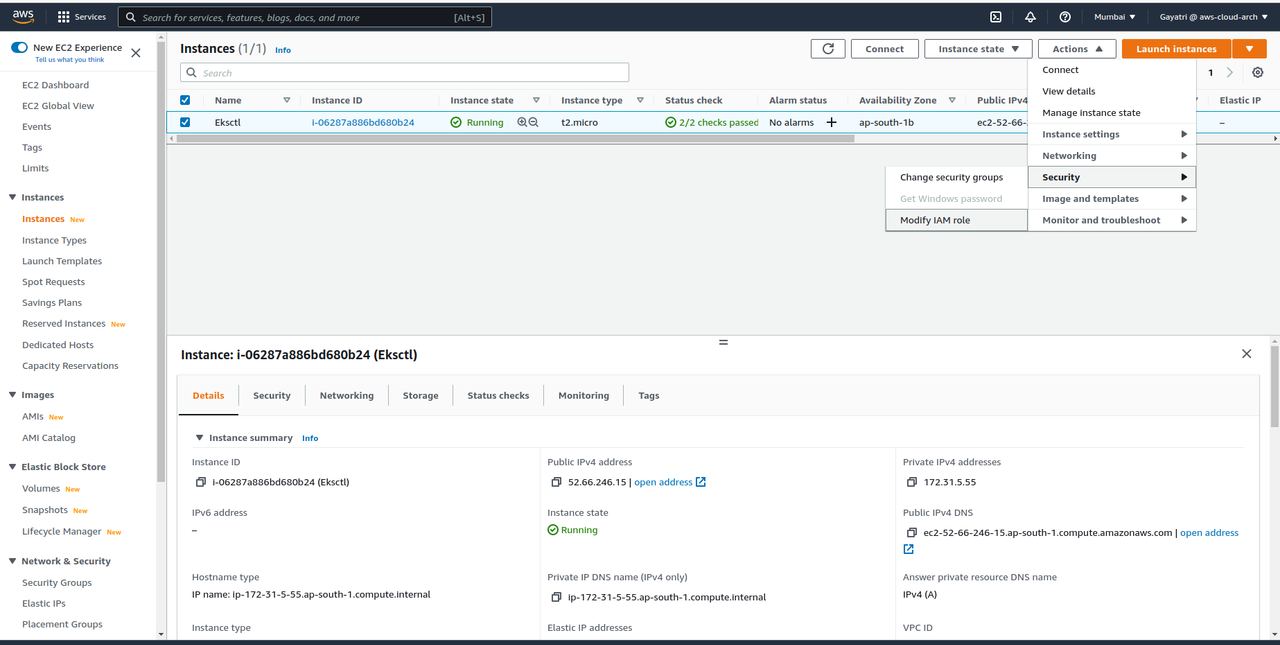Click the table horizontal scrollbar
The image size is (1280, 645).
(x=516, y=139)
